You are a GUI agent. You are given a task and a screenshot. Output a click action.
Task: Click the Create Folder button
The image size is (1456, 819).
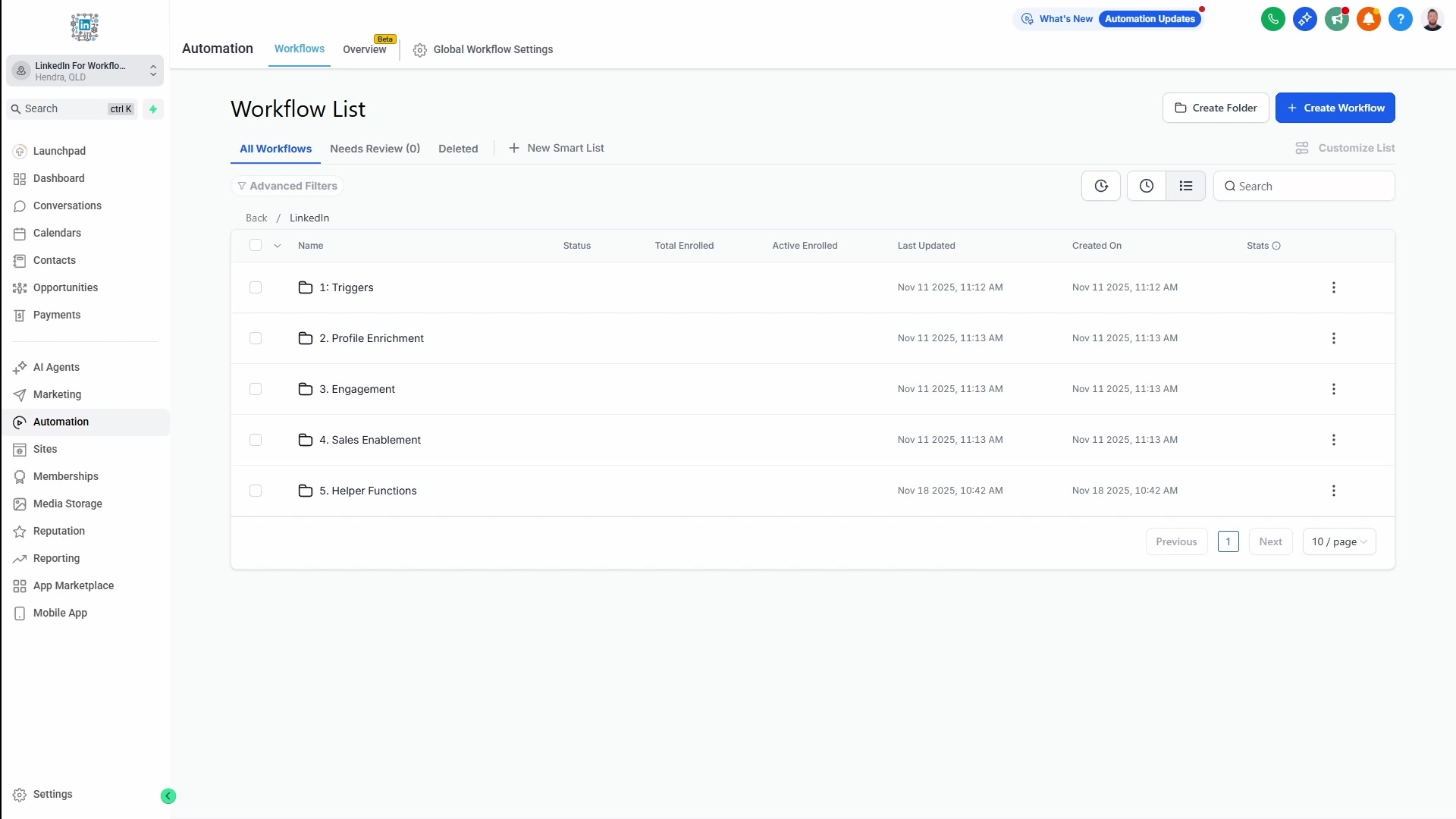pos(1215,108)
